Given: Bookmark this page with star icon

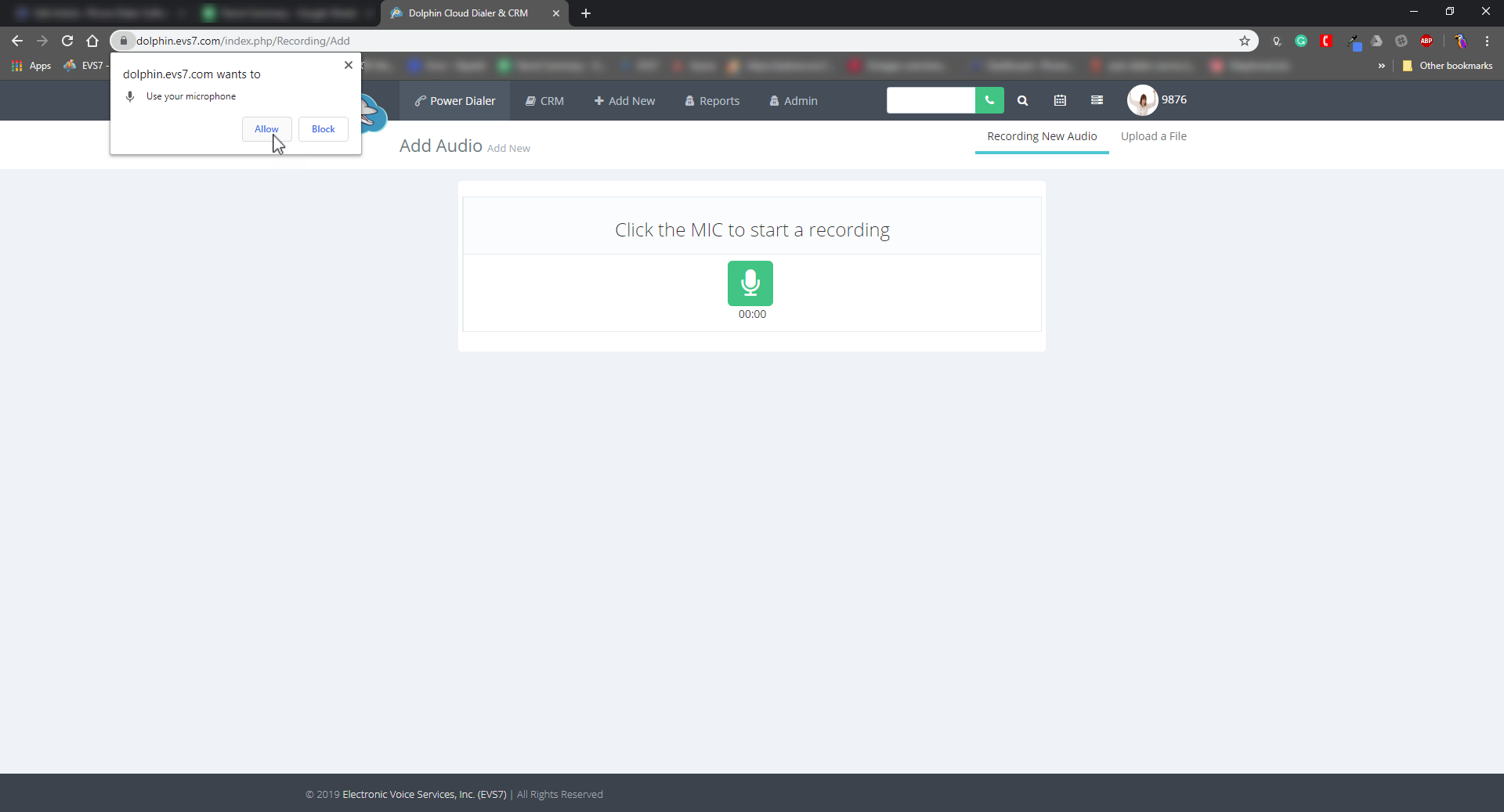Looking at the screenshot, I should pyautogui.click(x=1245, y=41).
